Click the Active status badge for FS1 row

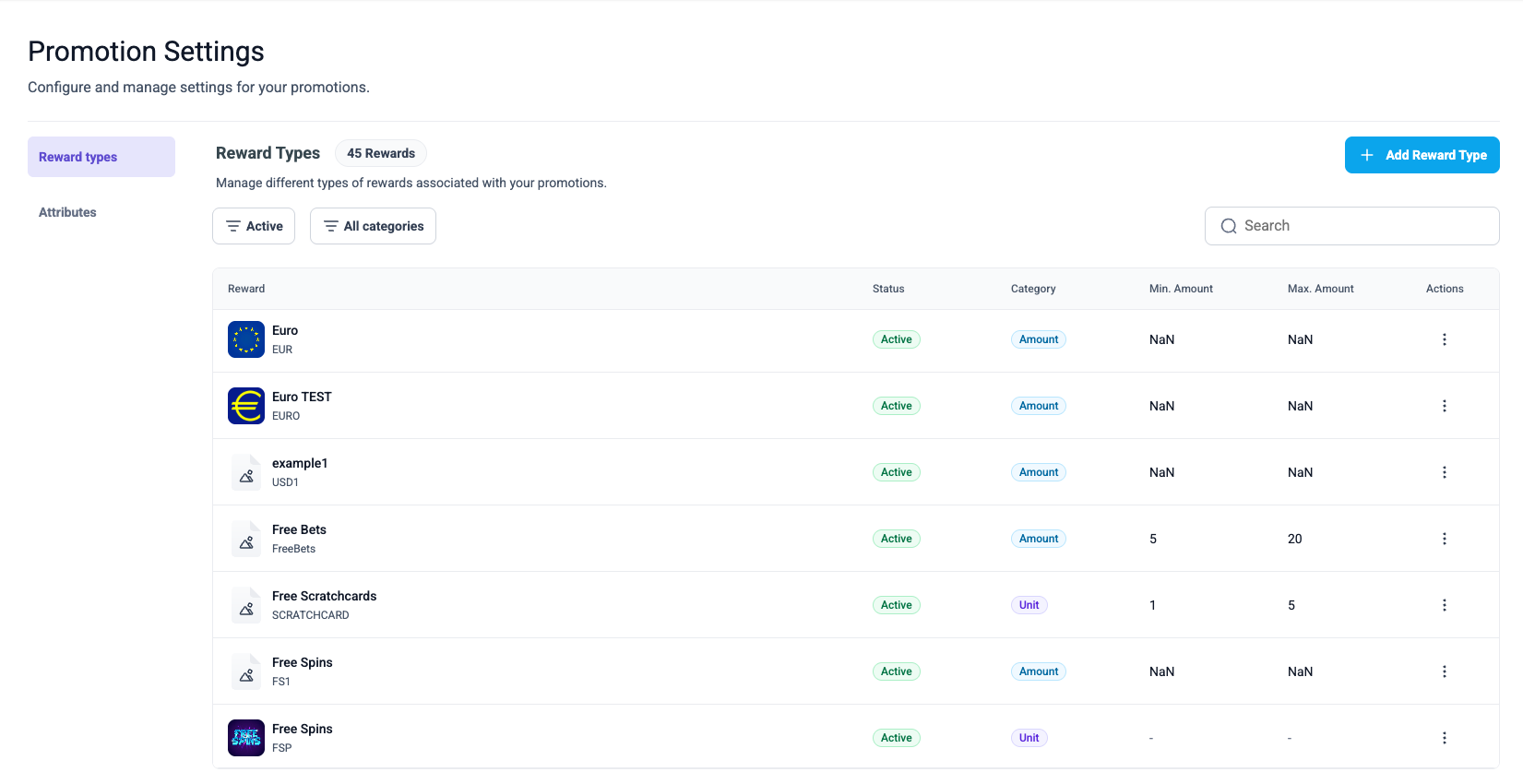click(897, 671)
